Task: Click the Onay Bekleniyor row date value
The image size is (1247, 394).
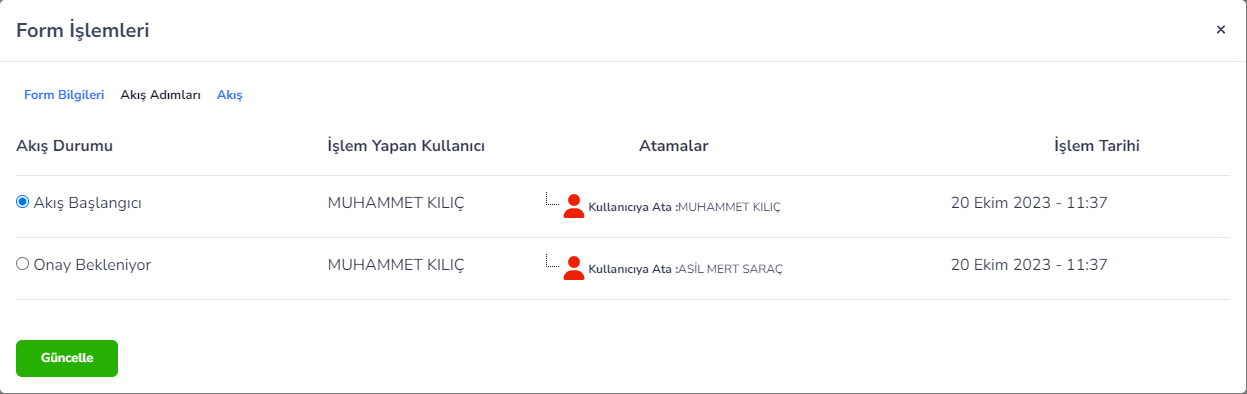Action: (x=1029, y=265)
